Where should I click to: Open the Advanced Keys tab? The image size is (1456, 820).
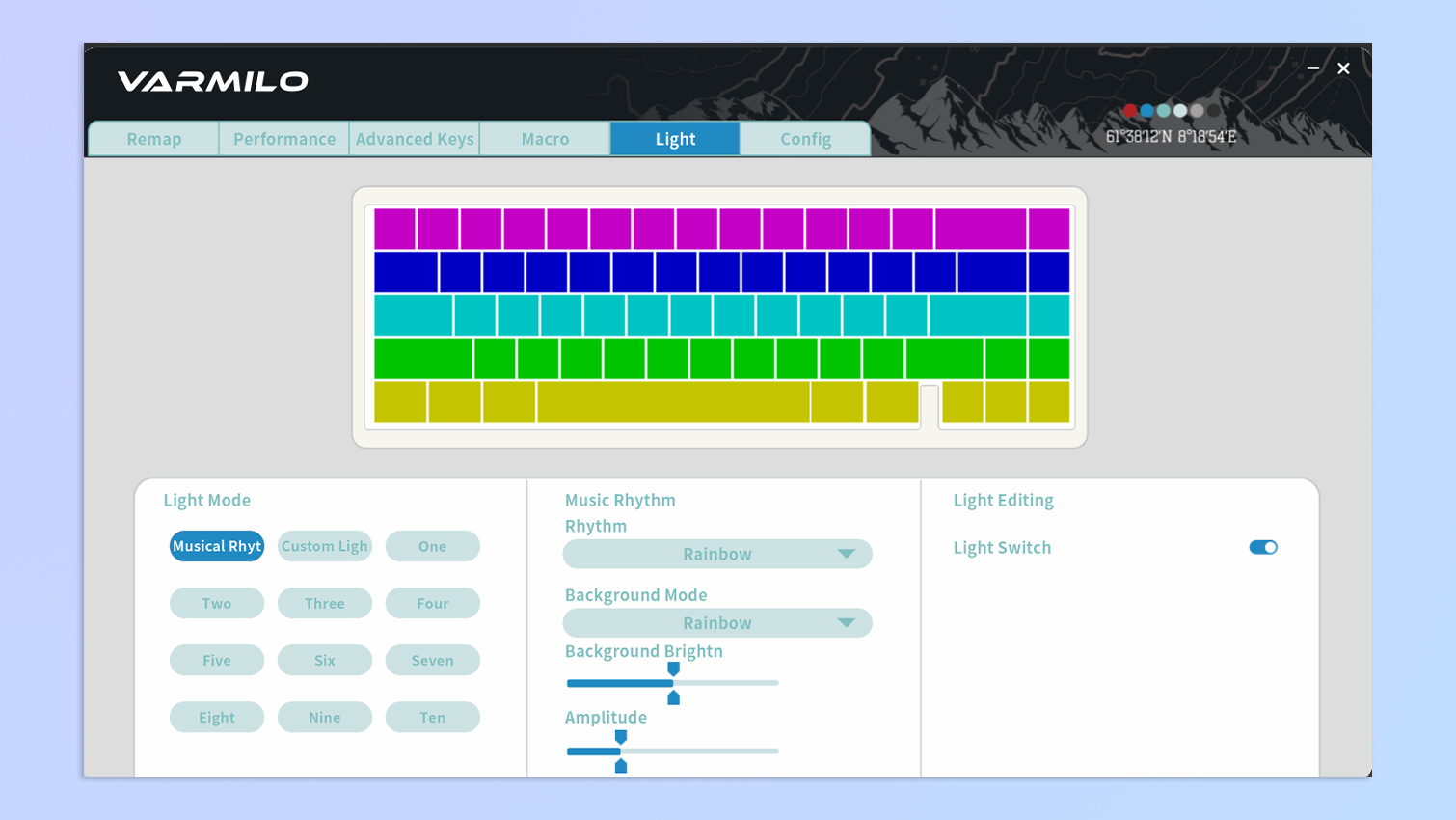415,139
